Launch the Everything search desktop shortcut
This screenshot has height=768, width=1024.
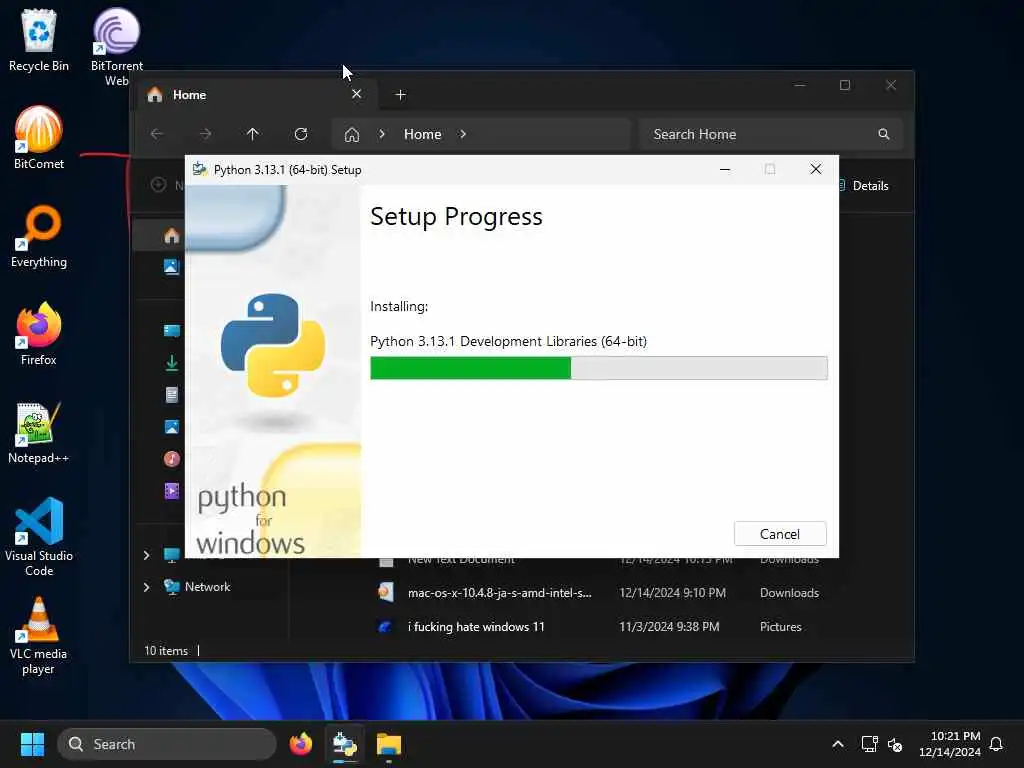tap(39, 236)
